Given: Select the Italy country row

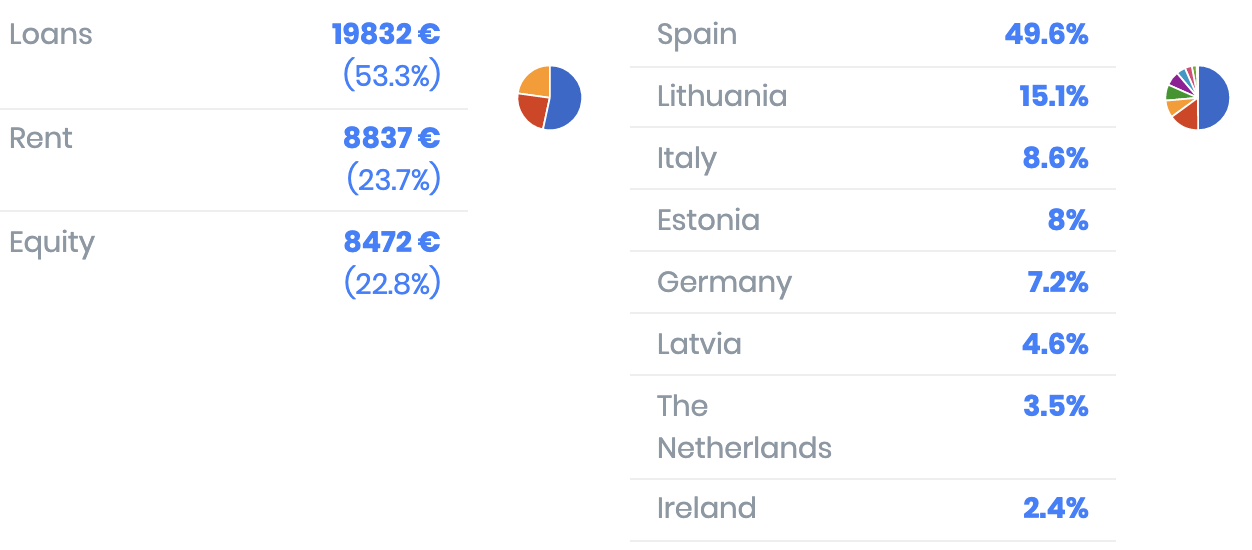Looking at the screenshot, I should [872, 159].
